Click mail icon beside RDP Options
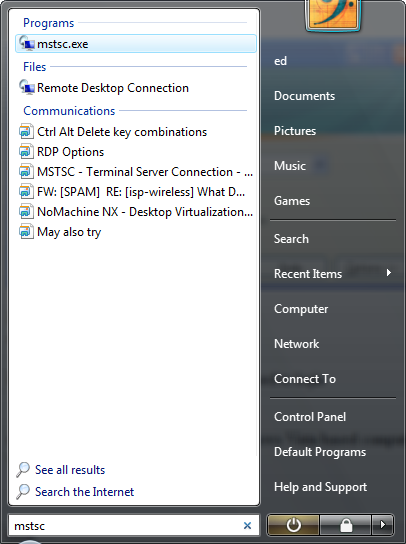 [x=26, y=152]
